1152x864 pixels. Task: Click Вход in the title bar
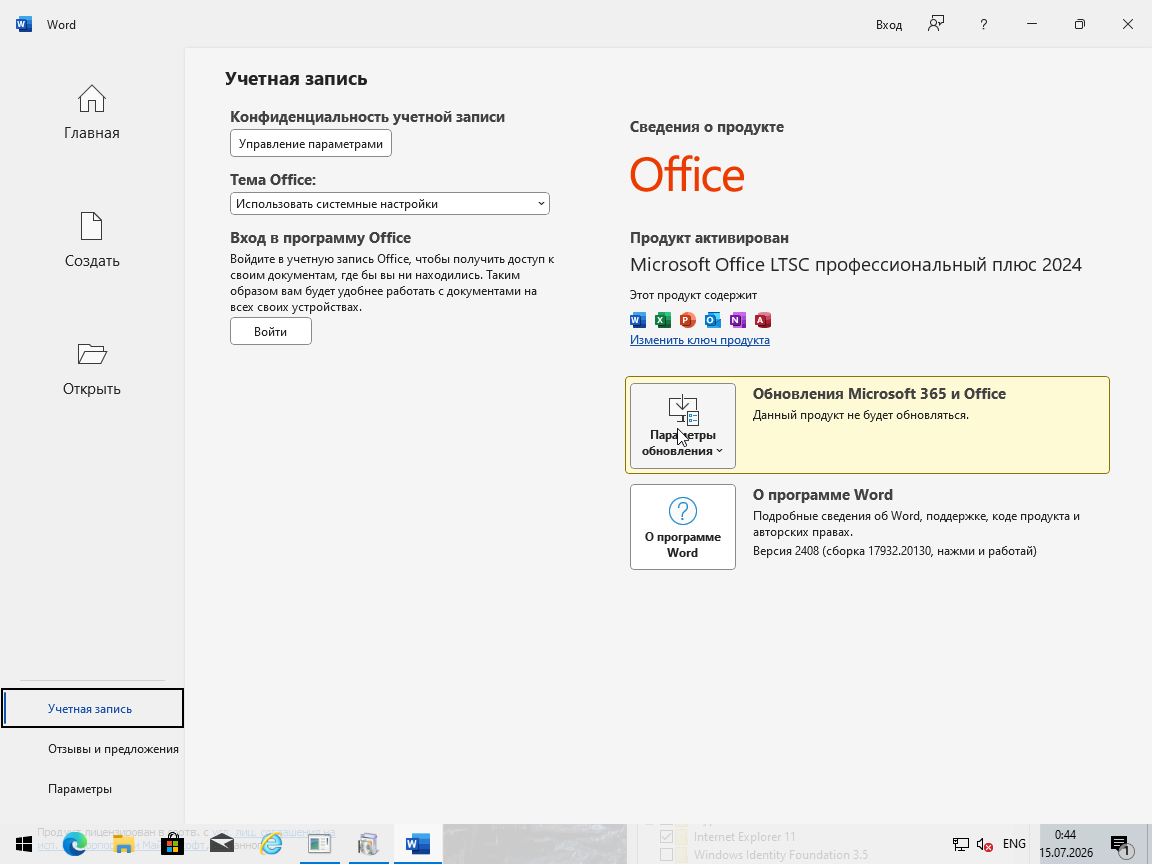(888, 24)
